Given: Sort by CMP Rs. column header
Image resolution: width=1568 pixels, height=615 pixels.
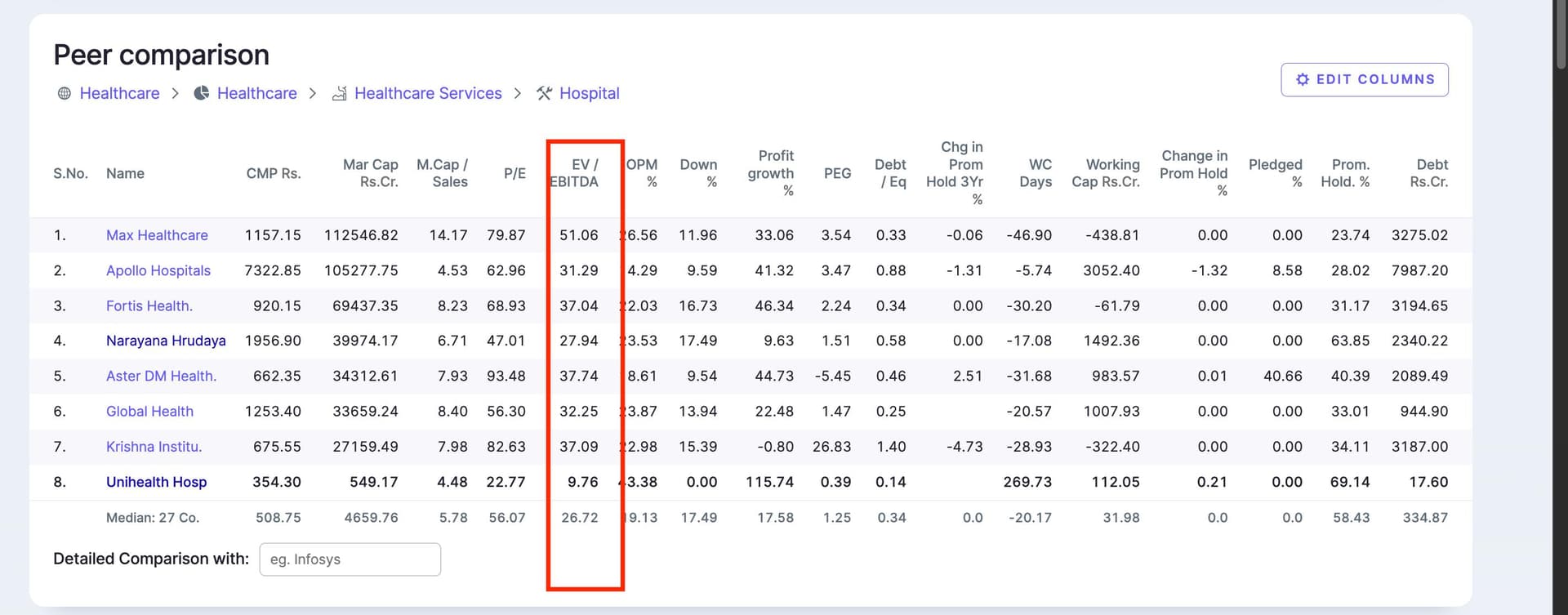Looking at the screenshot, I should click(274, 173).
